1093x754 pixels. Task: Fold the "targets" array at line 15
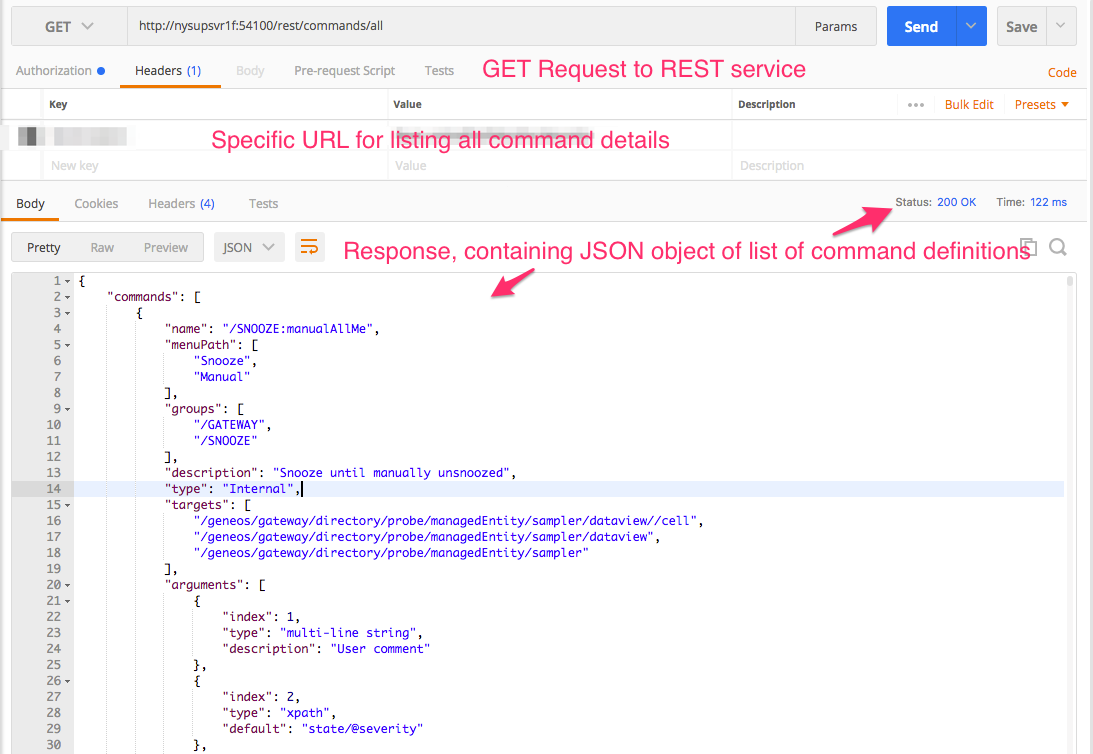67,505
